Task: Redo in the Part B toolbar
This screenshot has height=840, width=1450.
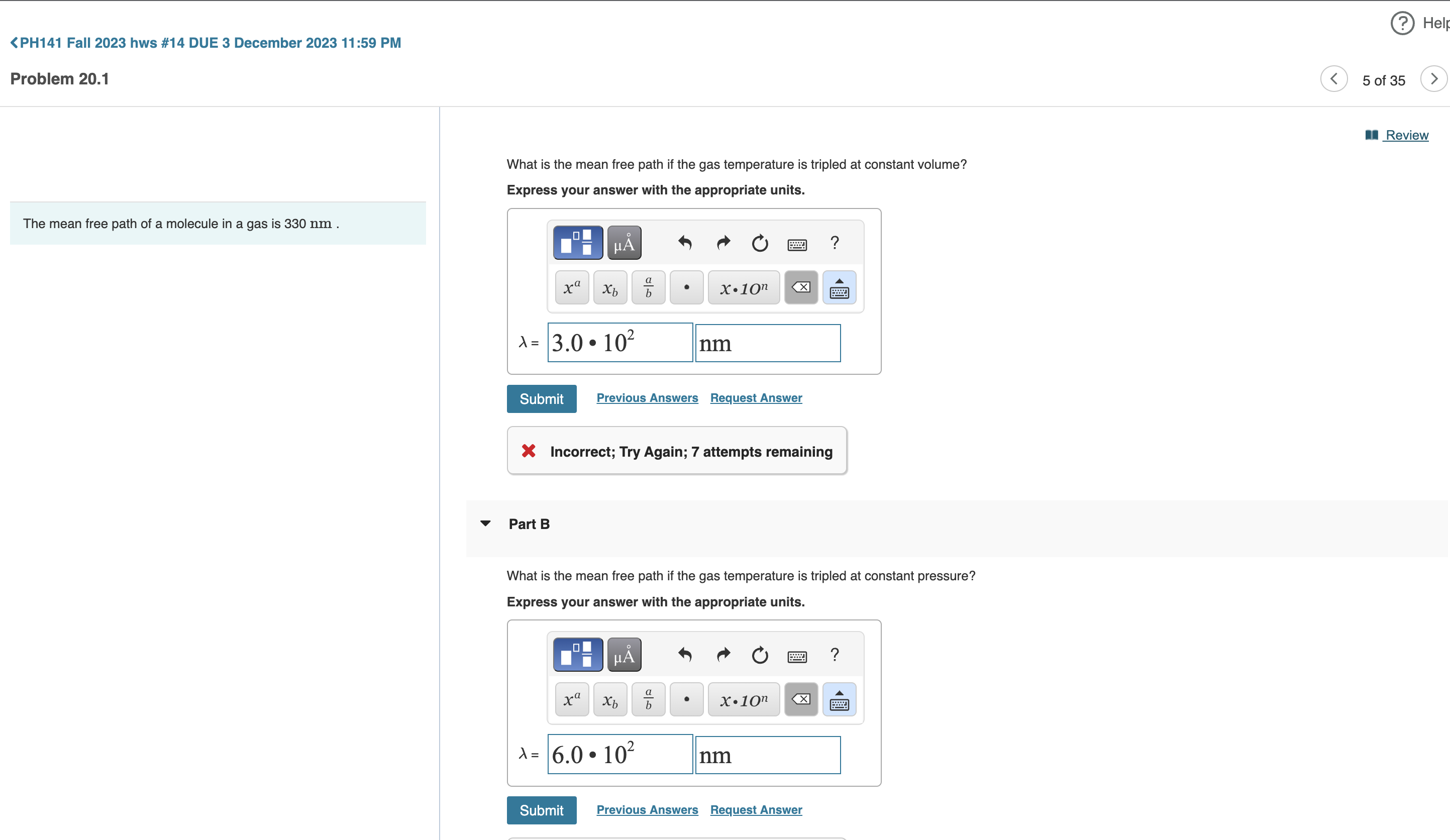Action: (x=723, y=655)
